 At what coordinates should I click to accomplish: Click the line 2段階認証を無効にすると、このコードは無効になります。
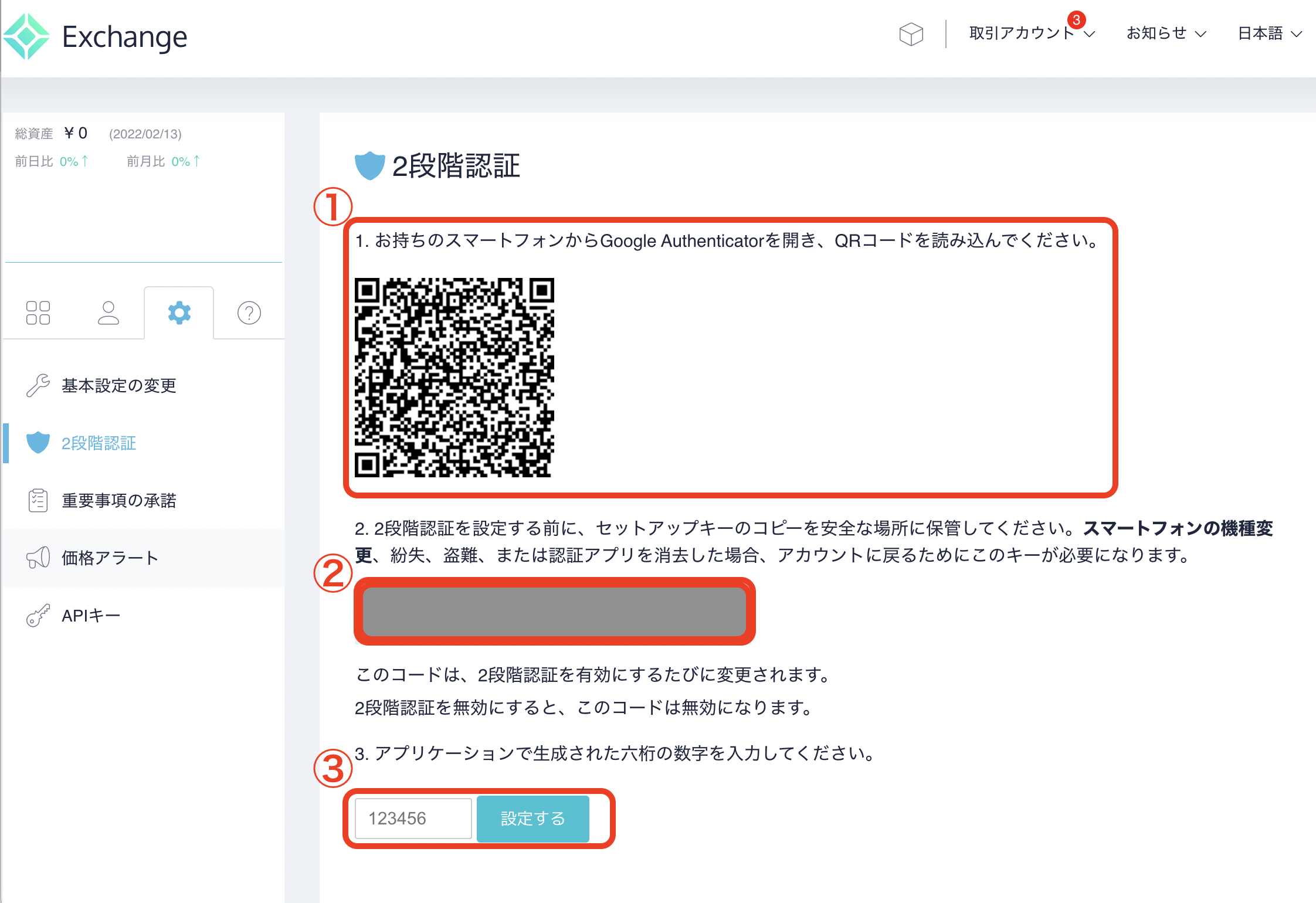(x=584, y=708)
